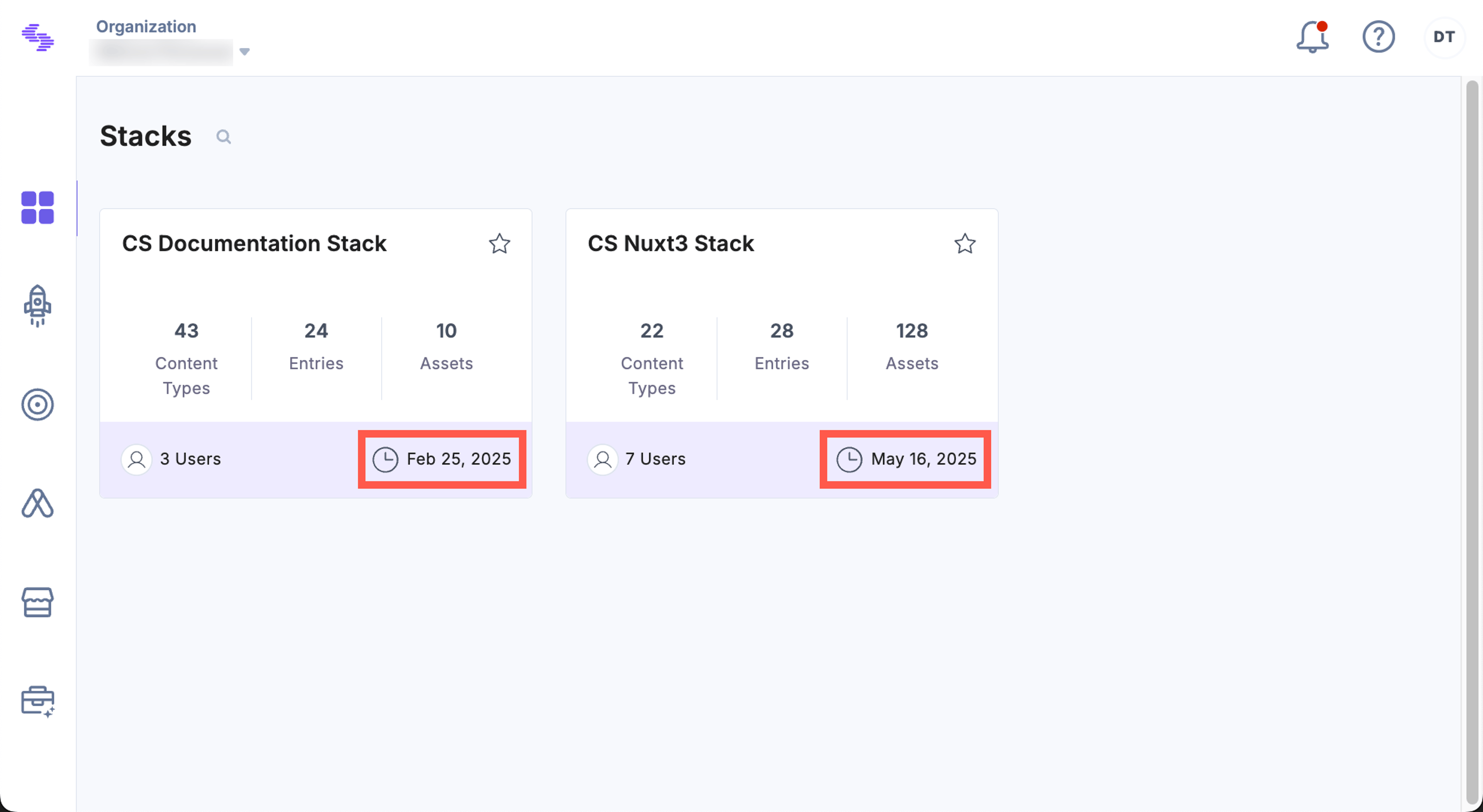Image resolution: width=1483 pixels, height=812 pixels.
Task: Click the 10 Assets count
Action: pyautogui.click(x=446, y=331)
